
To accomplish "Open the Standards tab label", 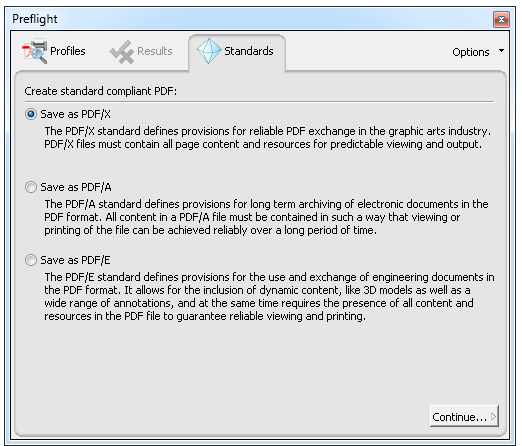I will [249, 51].
